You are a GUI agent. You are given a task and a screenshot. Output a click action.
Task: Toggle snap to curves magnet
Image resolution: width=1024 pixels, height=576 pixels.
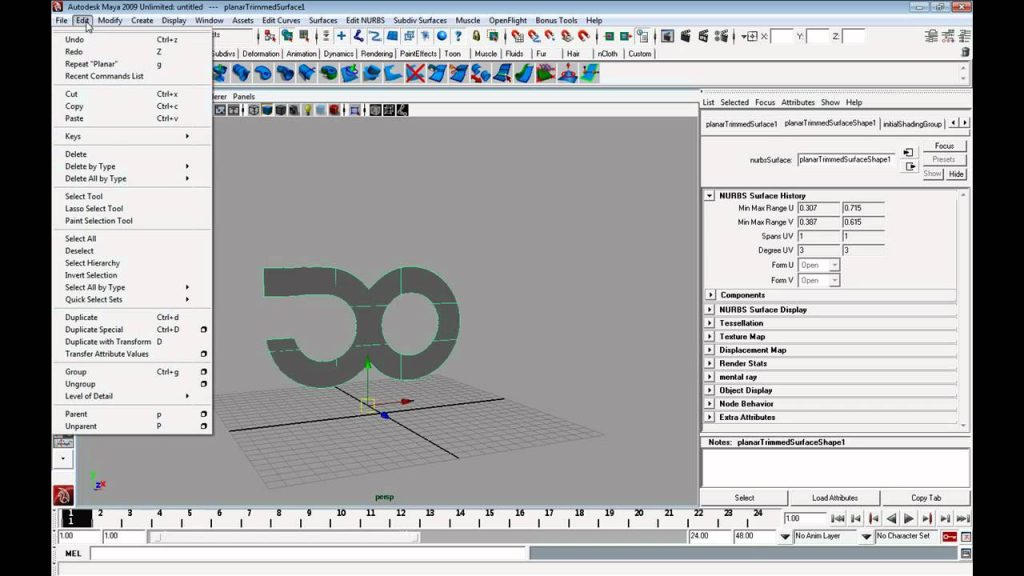tap(534, 36)
